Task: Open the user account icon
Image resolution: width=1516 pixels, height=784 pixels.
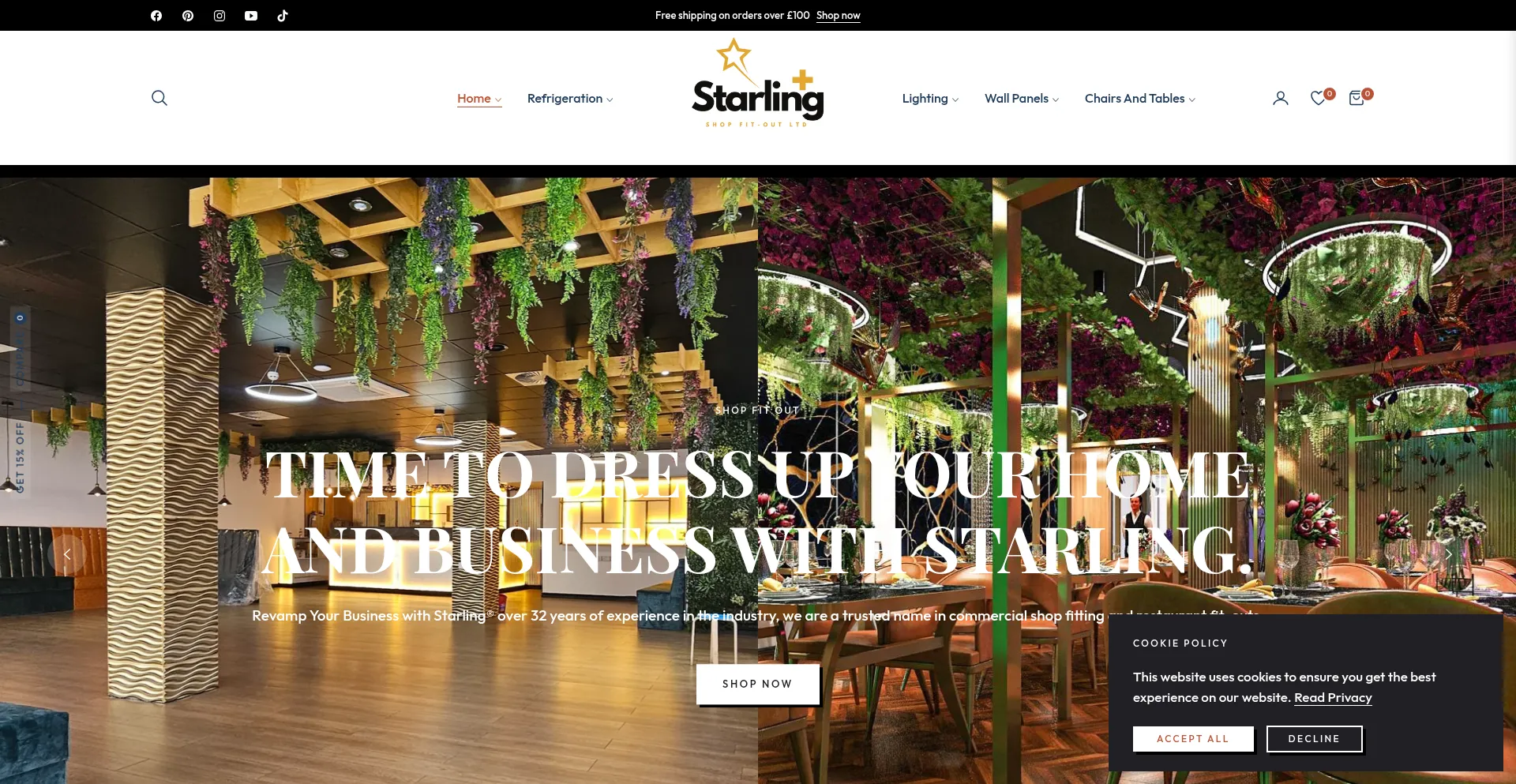Action: [x=1281, y=98]
